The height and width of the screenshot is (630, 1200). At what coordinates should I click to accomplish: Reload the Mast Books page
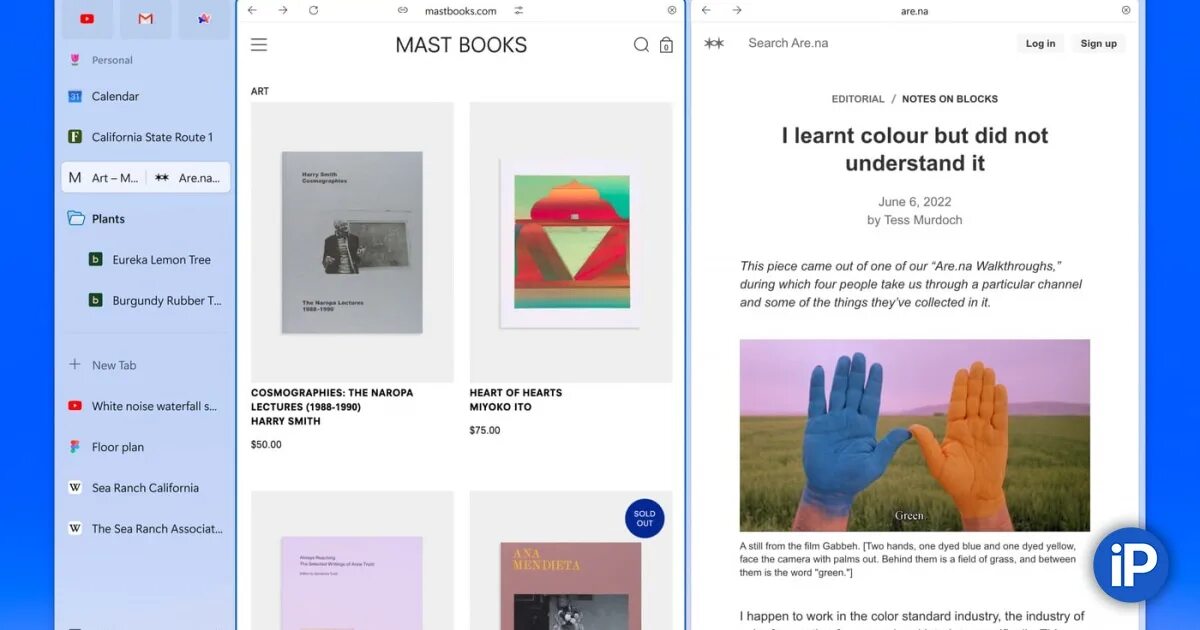click(x=313, y=10)
